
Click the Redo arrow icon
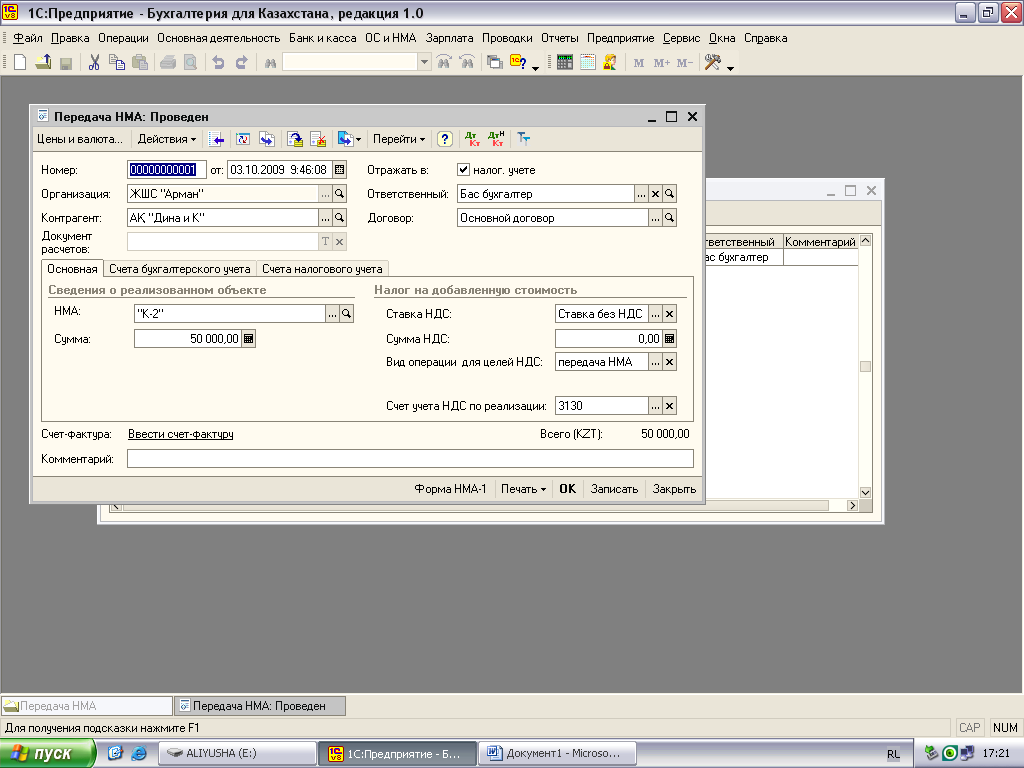242,63
